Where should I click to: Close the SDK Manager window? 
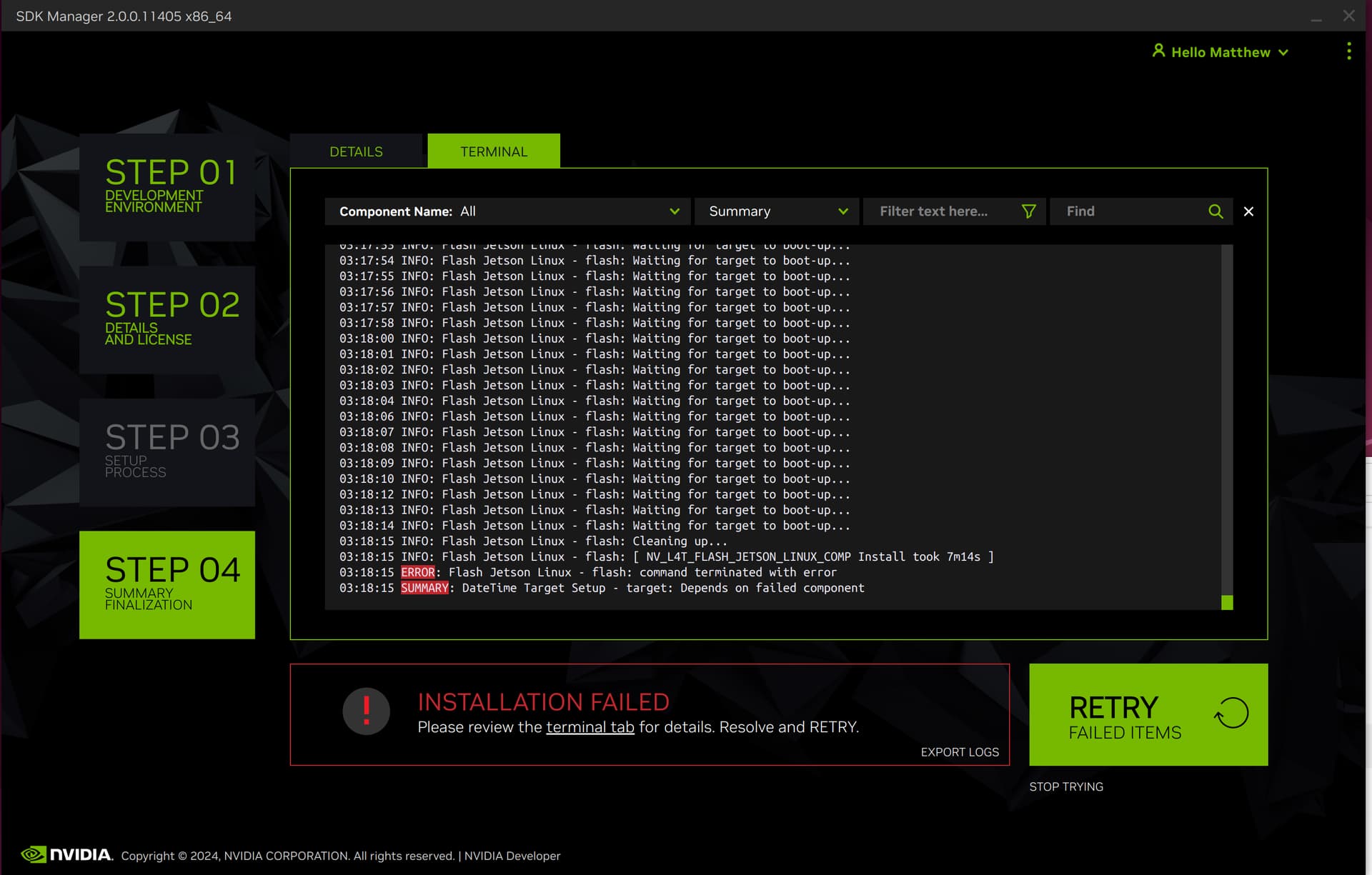coord(1348,16)
